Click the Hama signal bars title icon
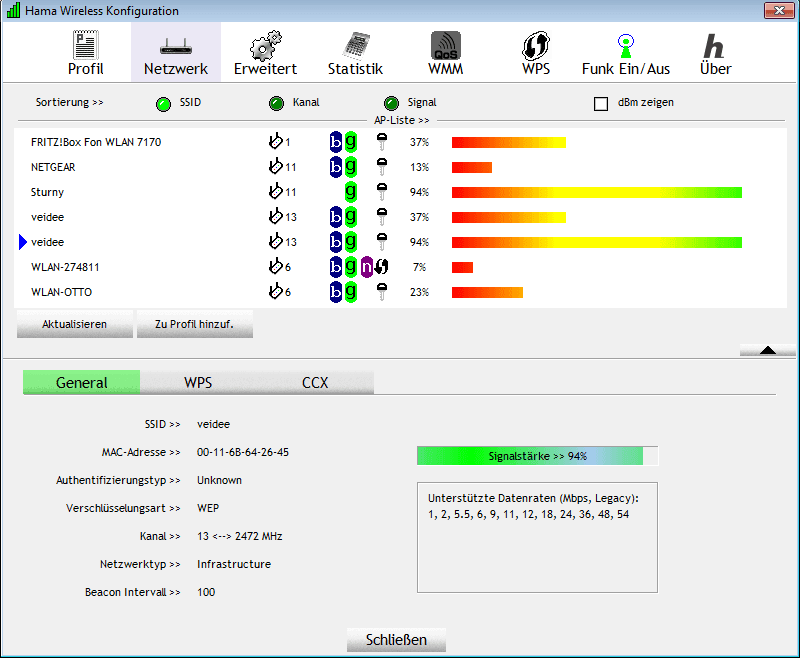Viewport: 800px width, 658px height. click(13, 10)
